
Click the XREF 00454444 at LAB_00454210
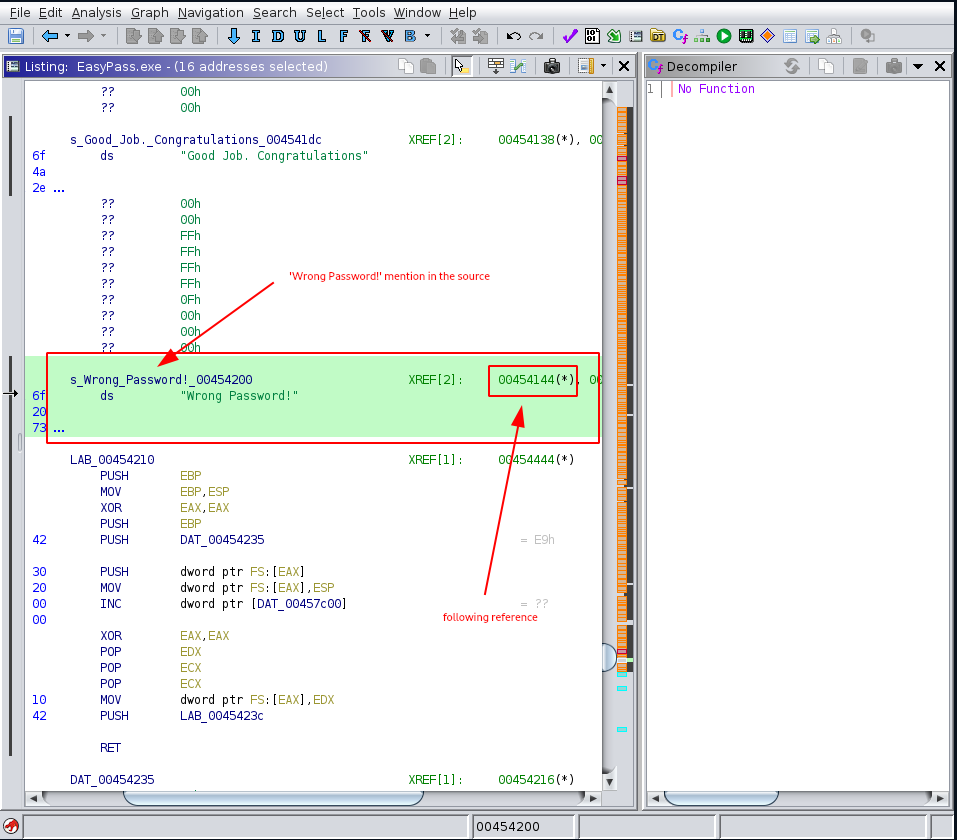pos(528,459)
